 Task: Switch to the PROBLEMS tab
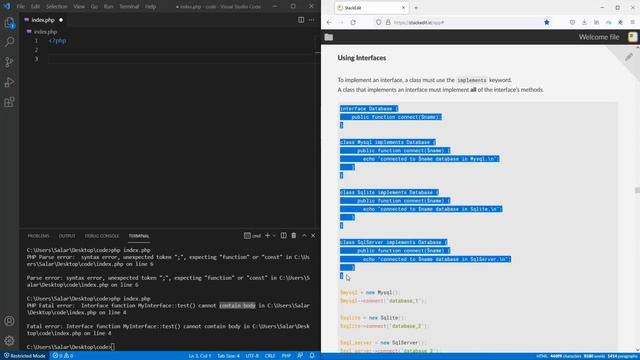38,236
